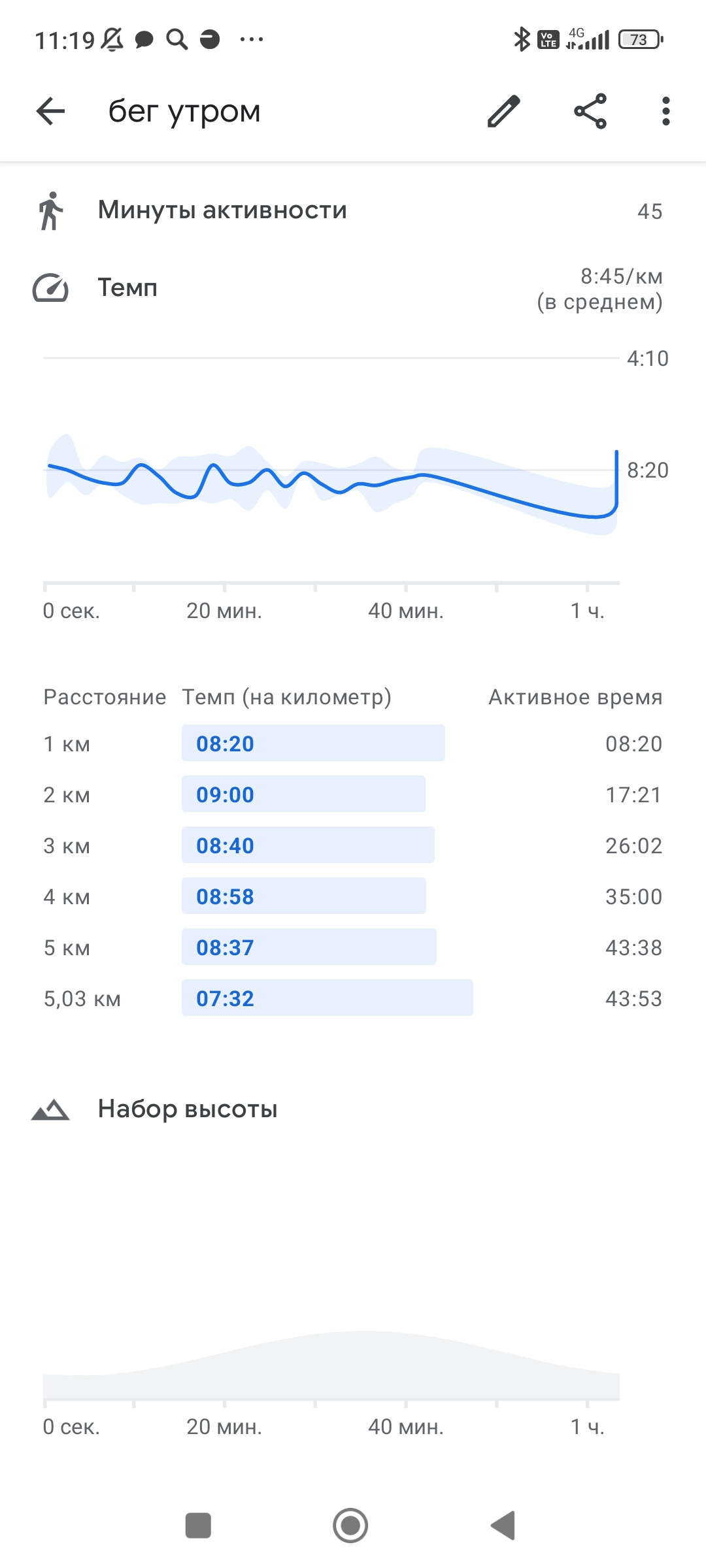This screenshot has height=1568, width=706.
Task: Tap Android back triangle button
Action: pyautogui.click(x=503, y=1526)
